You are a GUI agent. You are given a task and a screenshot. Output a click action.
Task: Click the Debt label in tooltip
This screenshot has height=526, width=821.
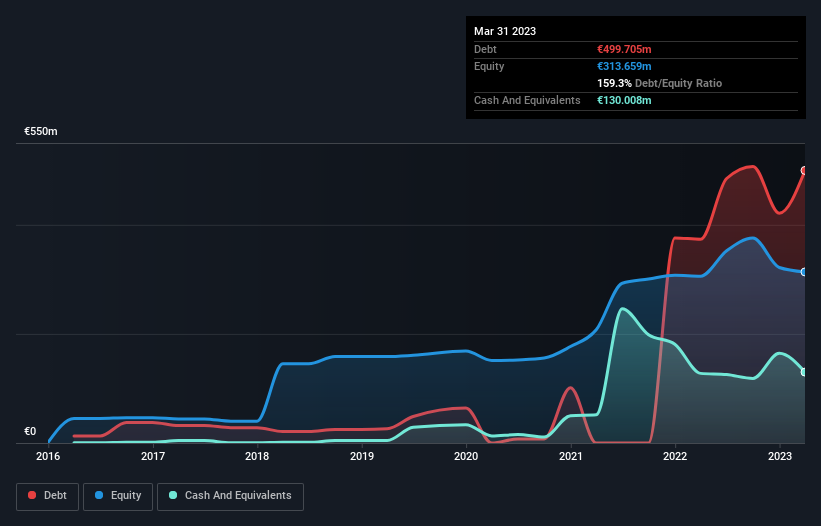click(x=485, y=49)
